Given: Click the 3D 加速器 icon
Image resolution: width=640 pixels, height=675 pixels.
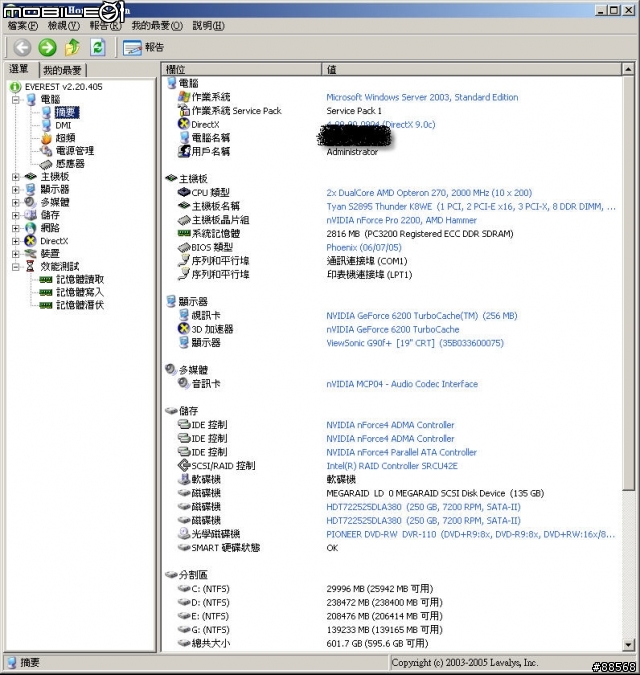Looking at the screenshot, I should [x=184, y=329].
